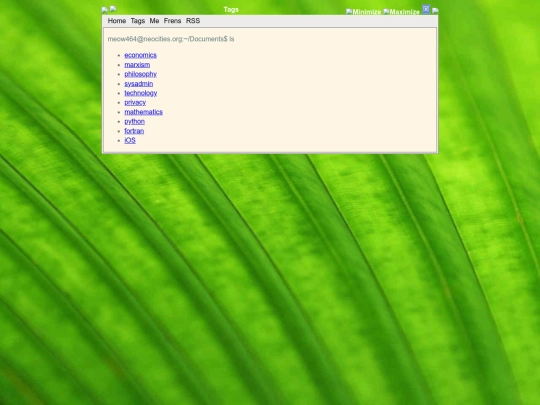The height and width of the screenshot is (405, 540).
Task: Open the fortran tag link
Action: (134, 131)
